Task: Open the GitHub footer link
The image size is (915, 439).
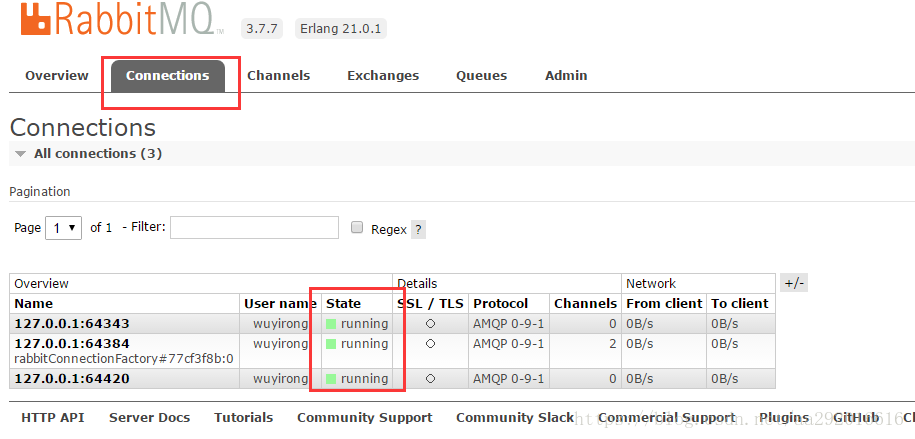Action: [x=856, y=418]
